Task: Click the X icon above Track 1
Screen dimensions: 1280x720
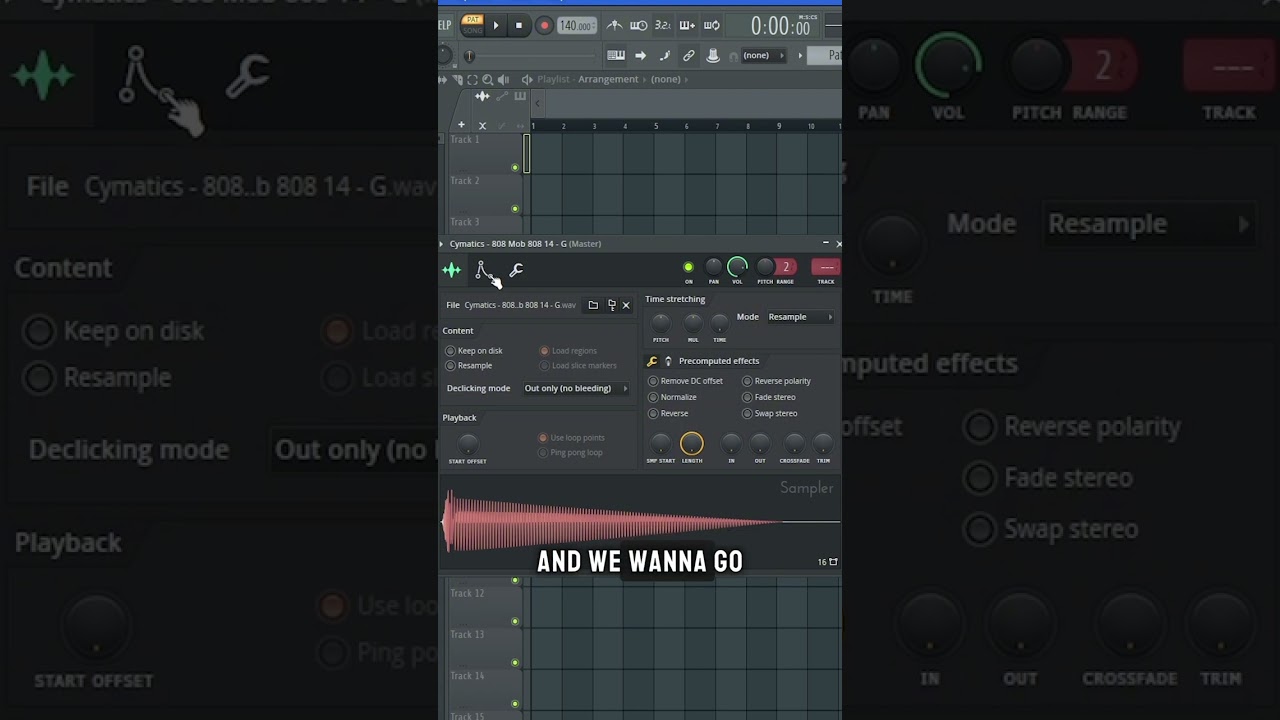Action: click(x=482, y=125)
